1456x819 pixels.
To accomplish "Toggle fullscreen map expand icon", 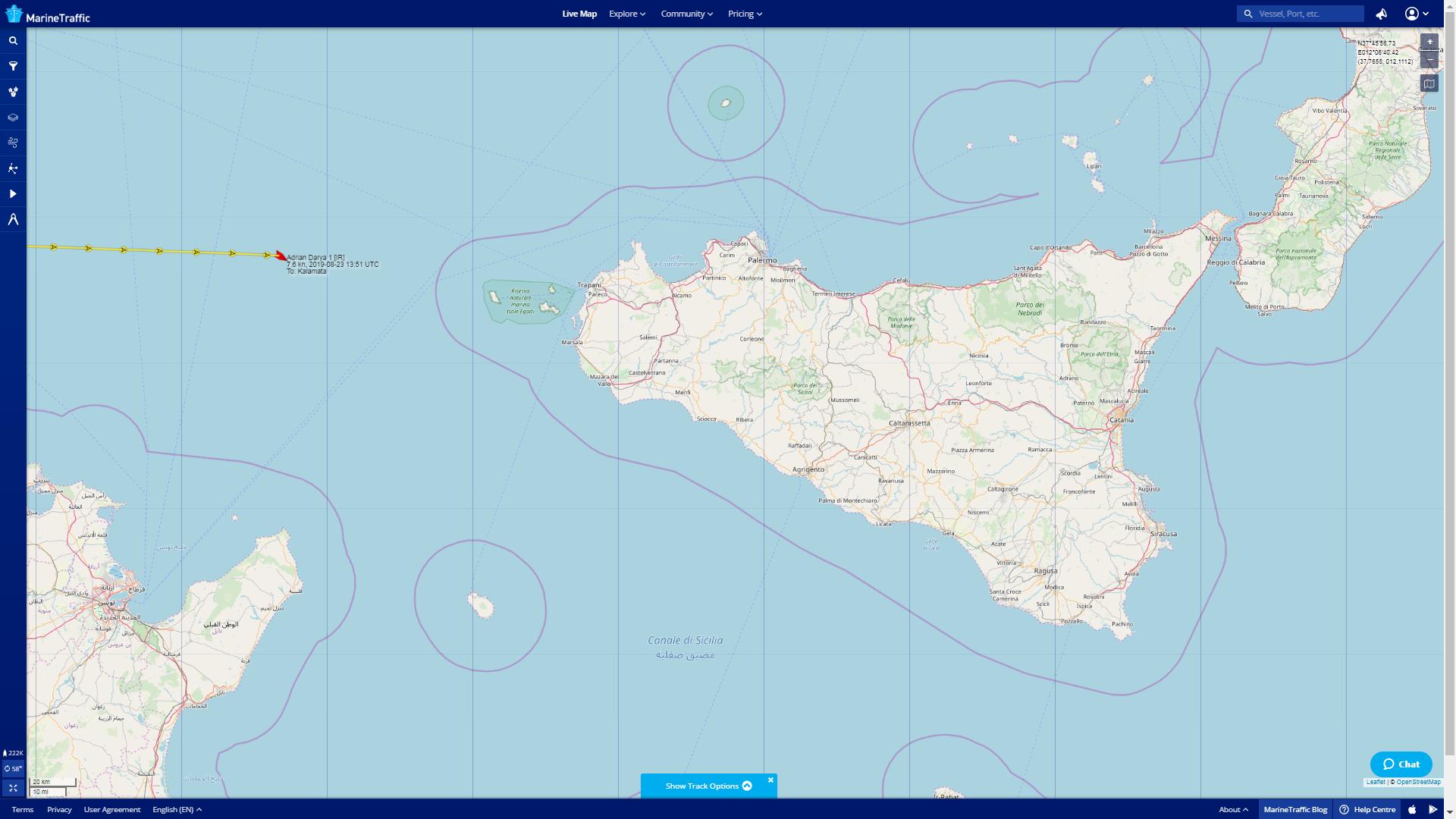I will pyautogui.click(x=13, y=788).
